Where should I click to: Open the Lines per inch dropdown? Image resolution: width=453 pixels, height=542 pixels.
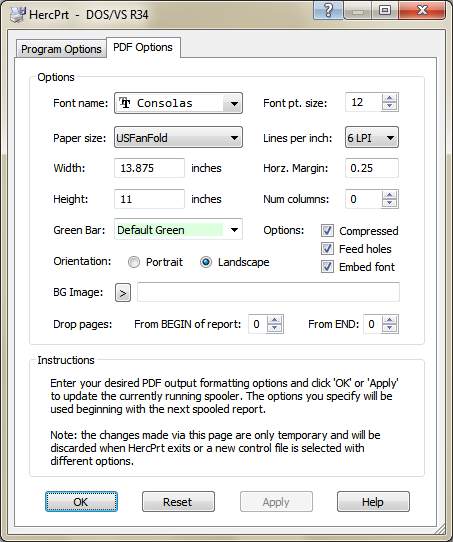coord(372,138)
